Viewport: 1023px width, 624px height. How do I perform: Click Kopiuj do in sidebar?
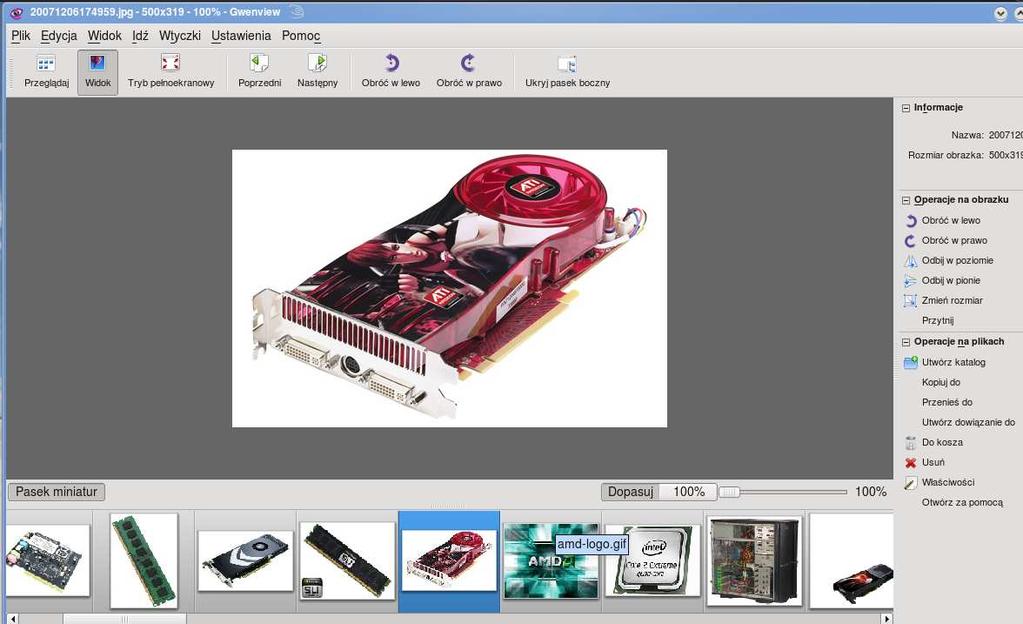tap(941, 382)
